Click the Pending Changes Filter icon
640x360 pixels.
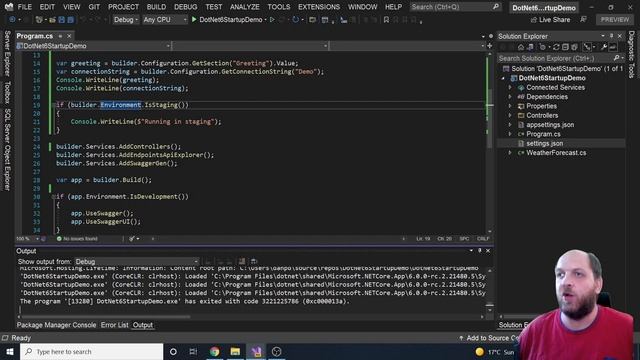(542, 47)
